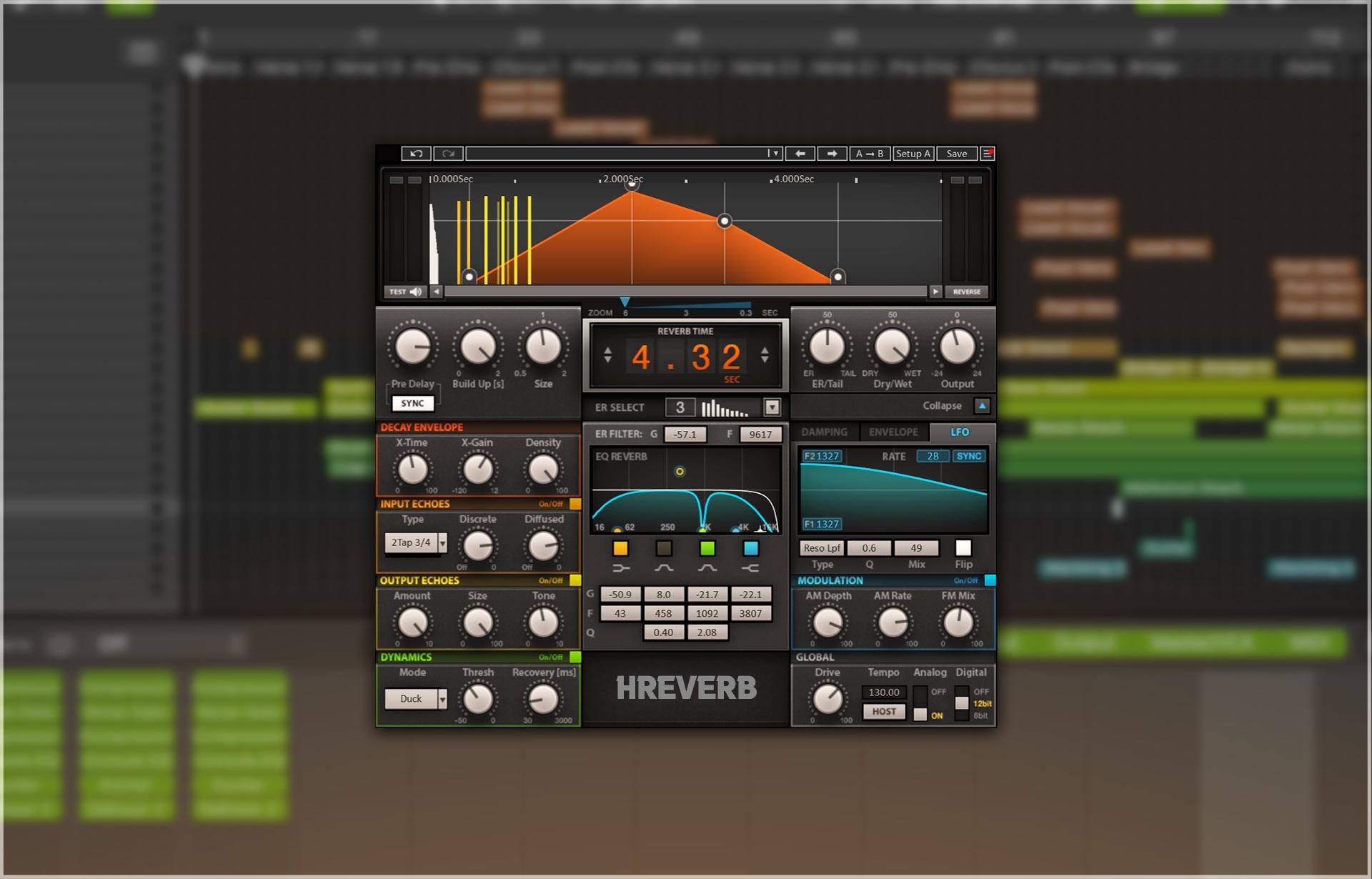1372x879 pixels.
Task: Select first bell filter shape icon
Action: (664, 568)
